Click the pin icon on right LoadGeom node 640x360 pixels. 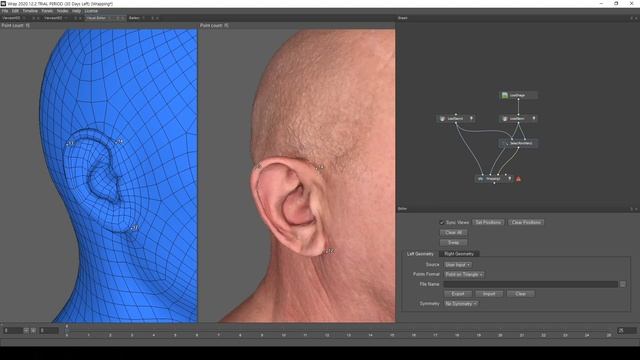(534, 118)
